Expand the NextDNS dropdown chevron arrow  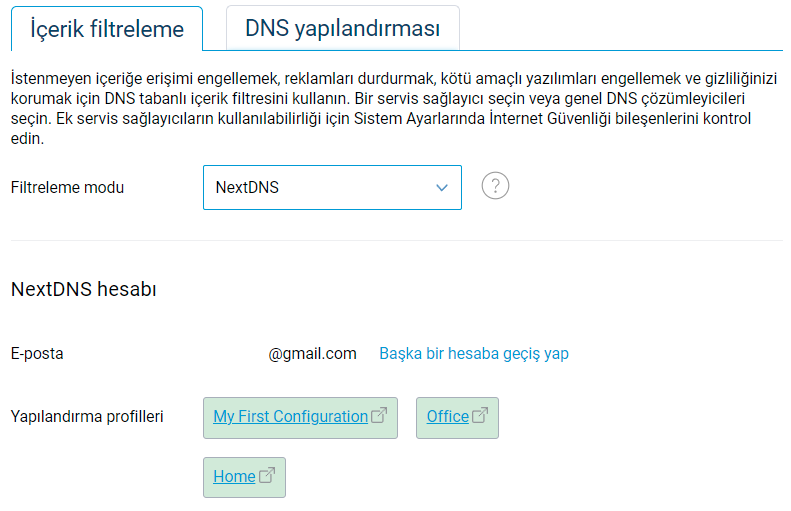[442, 188]
